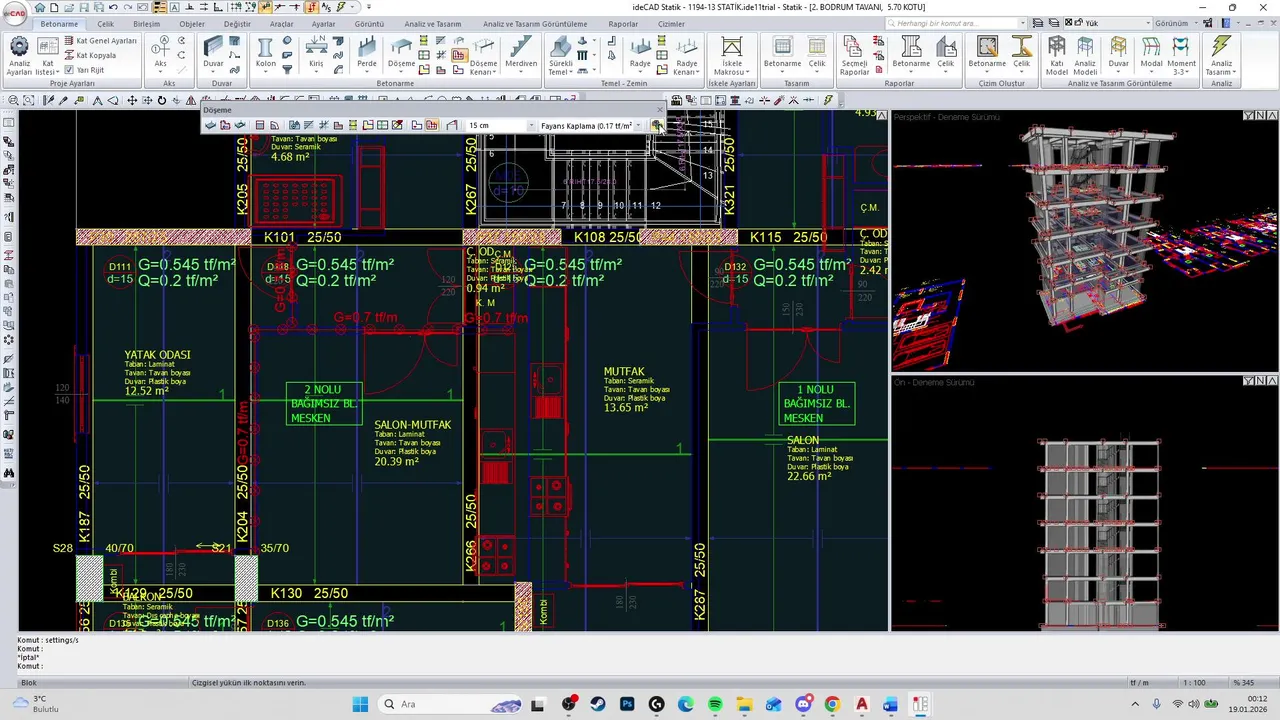The width and height of the screenshot is (1280, 720).
Task: Click Çelik in Çizim Oluştur group
Action: click(x=1021, y=55)
